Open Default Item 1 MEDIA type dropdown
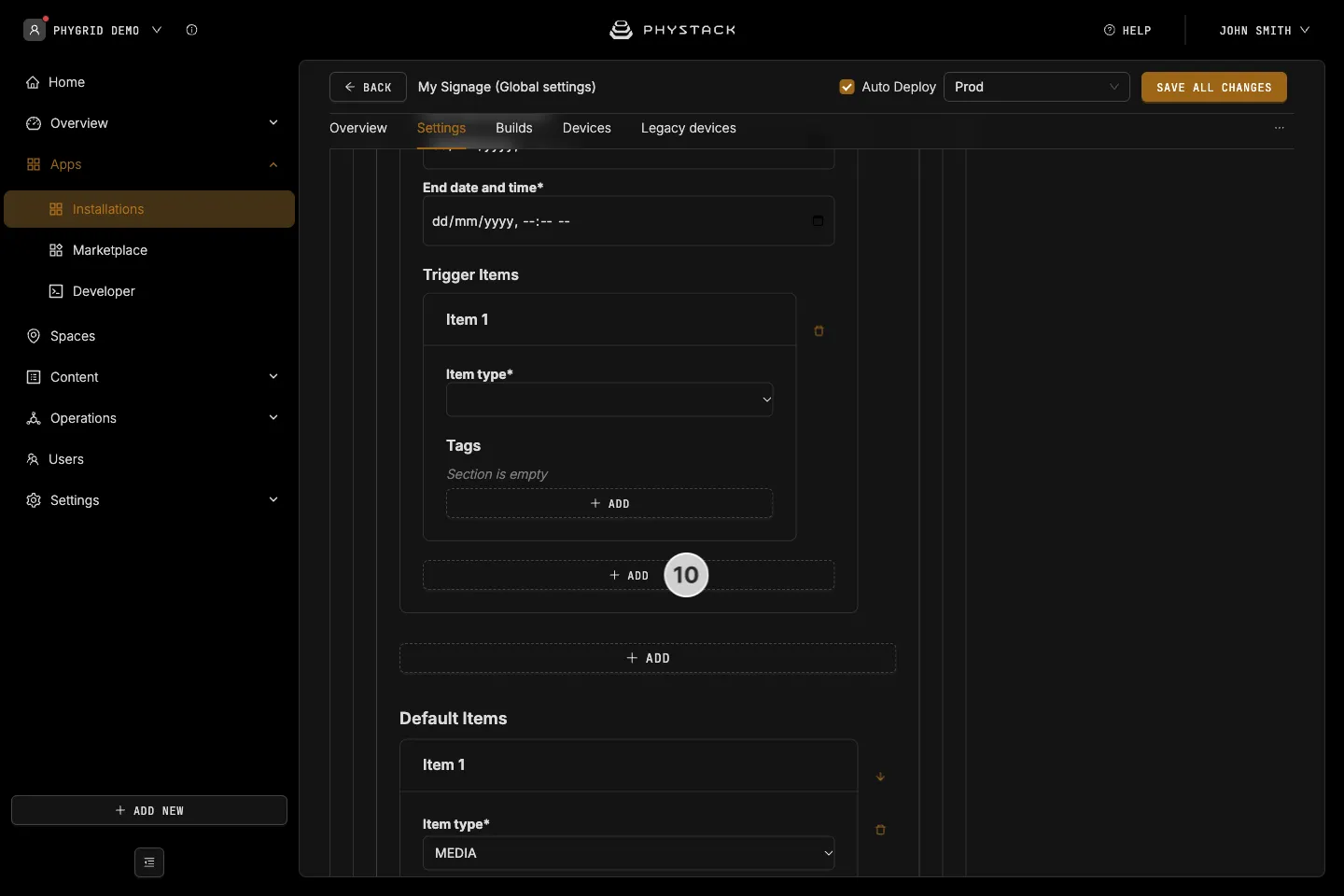The image size is (1344, 896). tap(629, 853)
